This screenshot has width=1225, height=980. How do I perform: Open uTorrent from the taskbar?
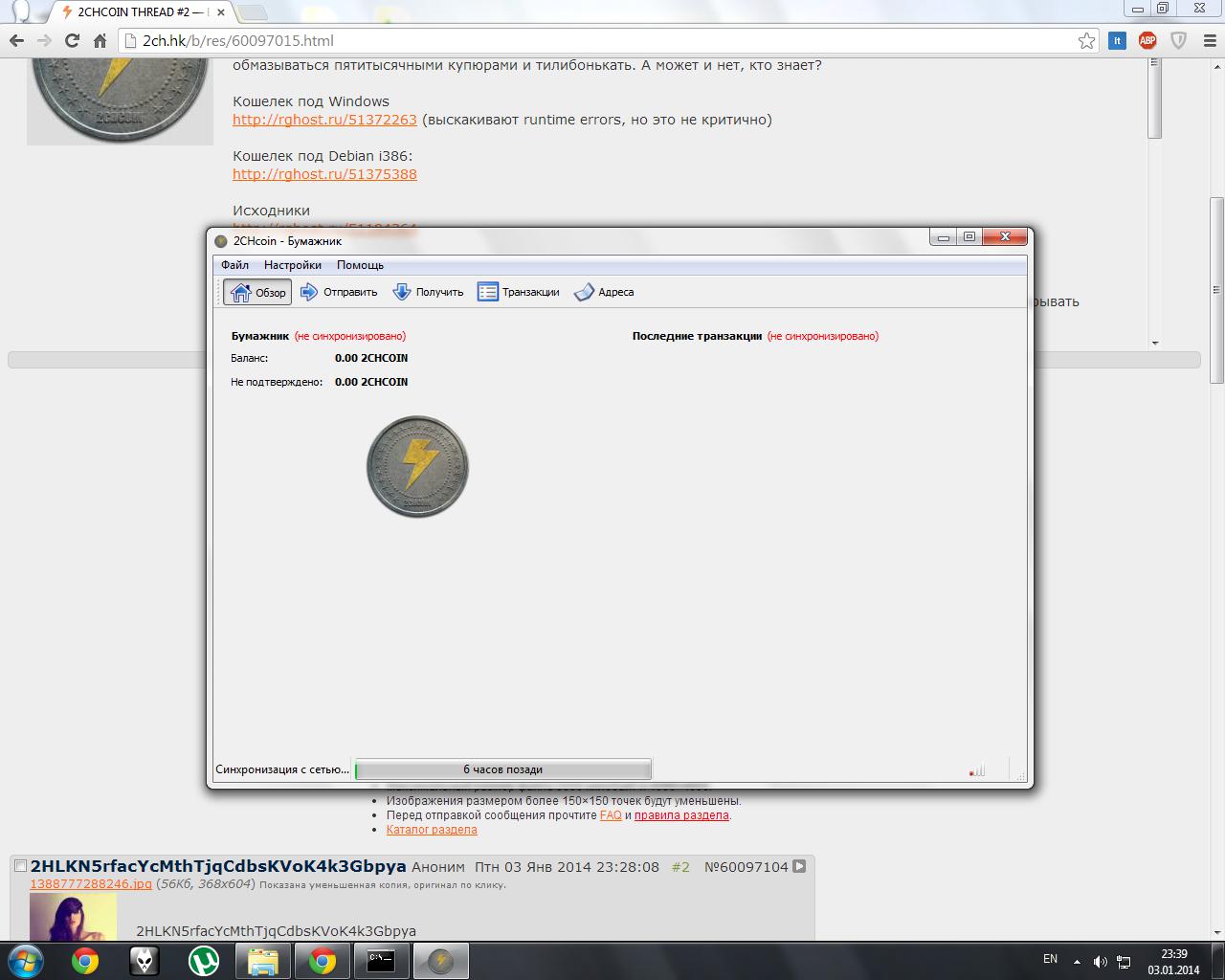point(204,961)
